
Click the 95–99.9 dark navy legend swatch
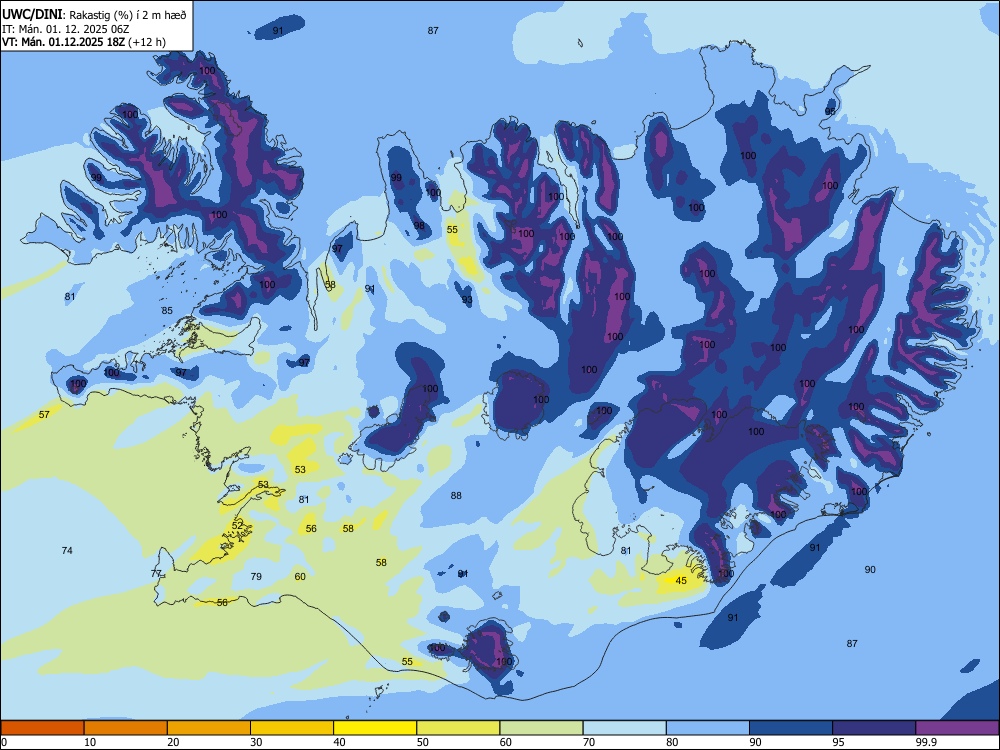874,728
